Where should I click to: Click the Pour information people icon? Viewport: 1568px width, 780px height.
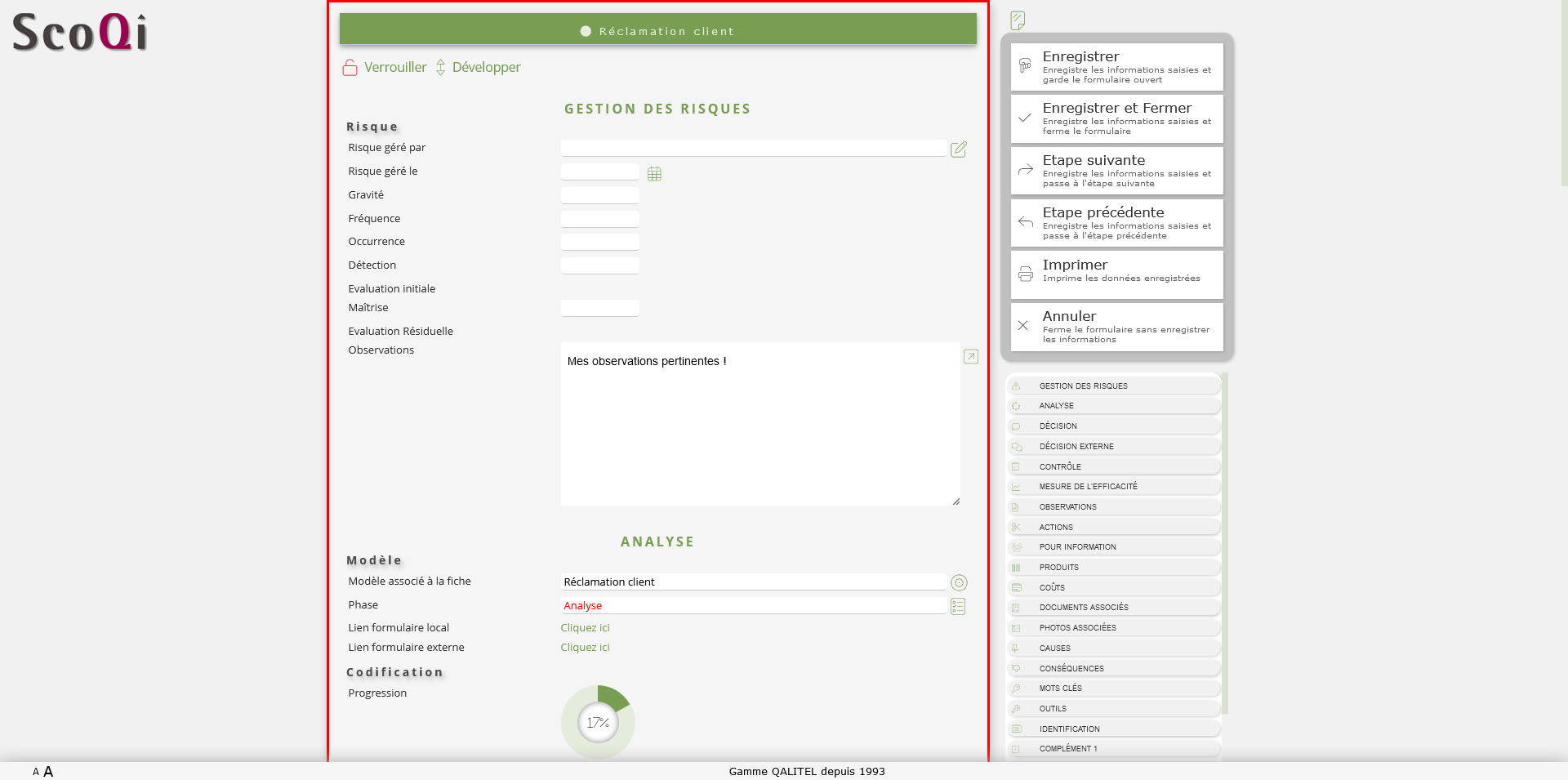tap(1017, 547)
